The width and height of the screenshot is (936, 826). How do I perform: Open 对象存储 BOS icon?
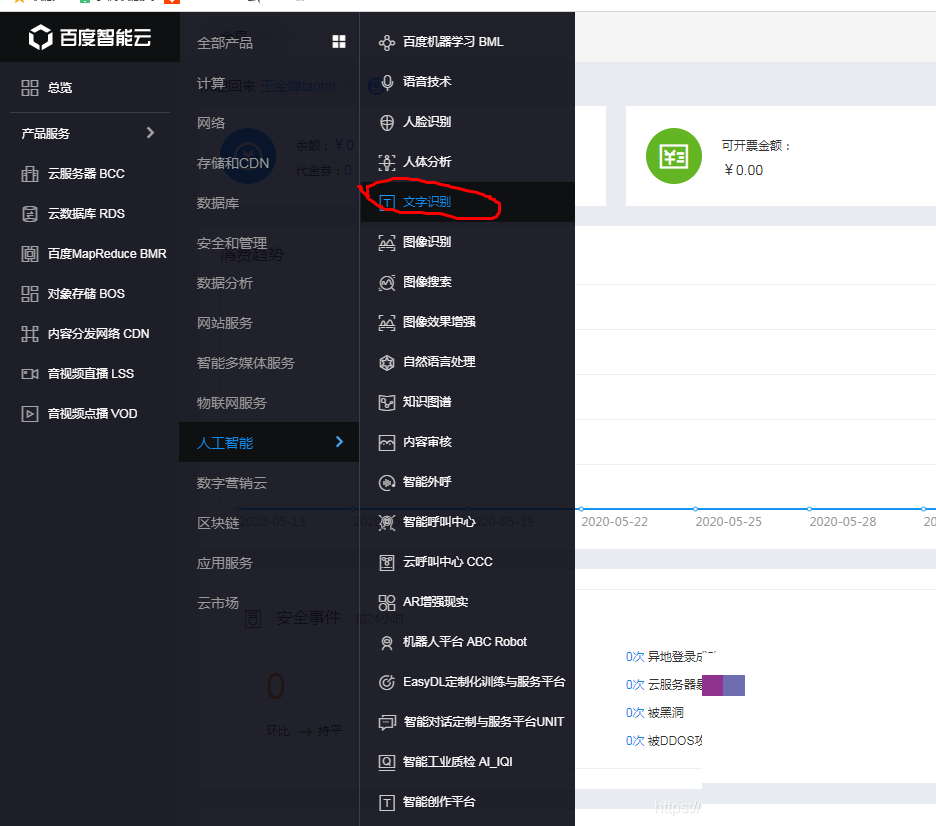[x=30, y=294]
